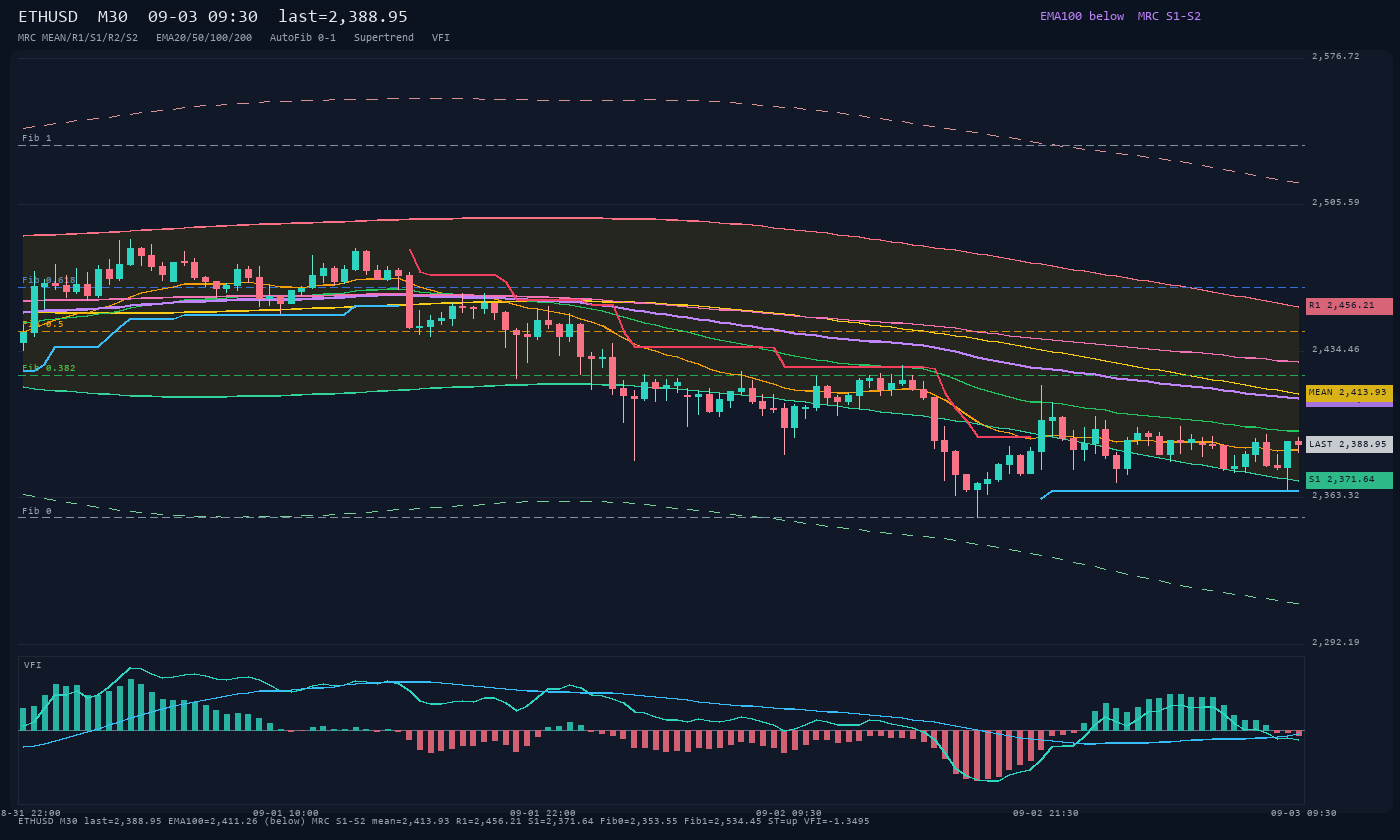Click the VFI label in header
Screen dimensions: 1400x840
[441, 38]
